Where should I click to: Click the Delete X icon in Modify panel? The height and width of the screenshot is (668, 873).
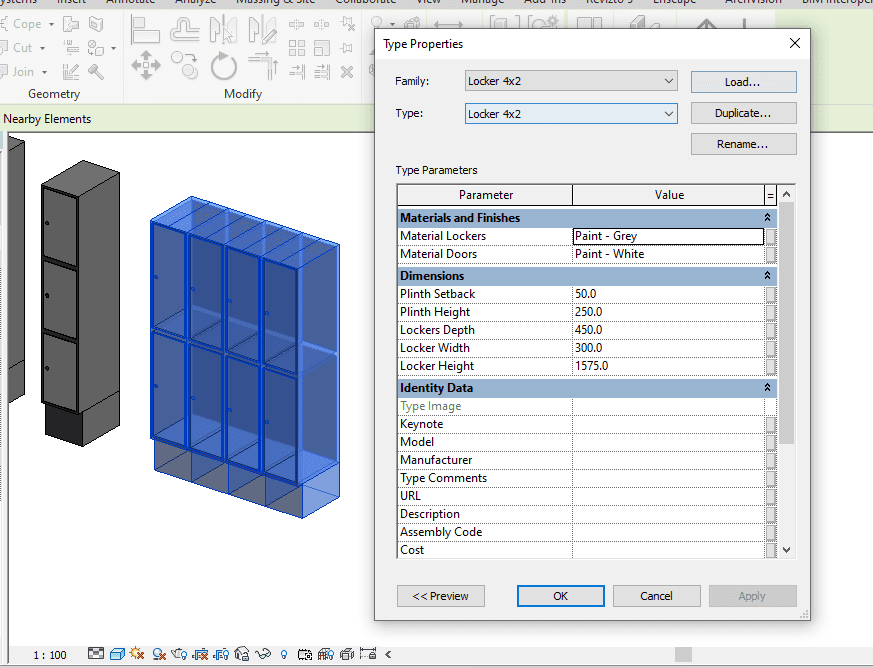(x=346, y=71)
